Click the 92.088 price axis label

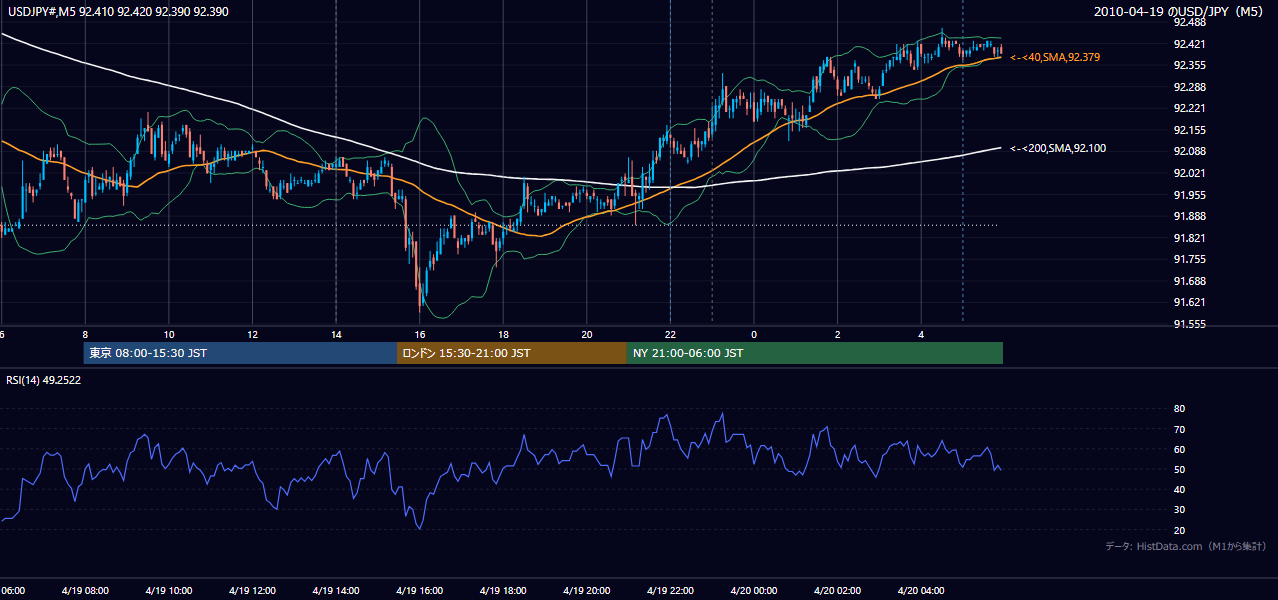click(x=1190, y=151)
